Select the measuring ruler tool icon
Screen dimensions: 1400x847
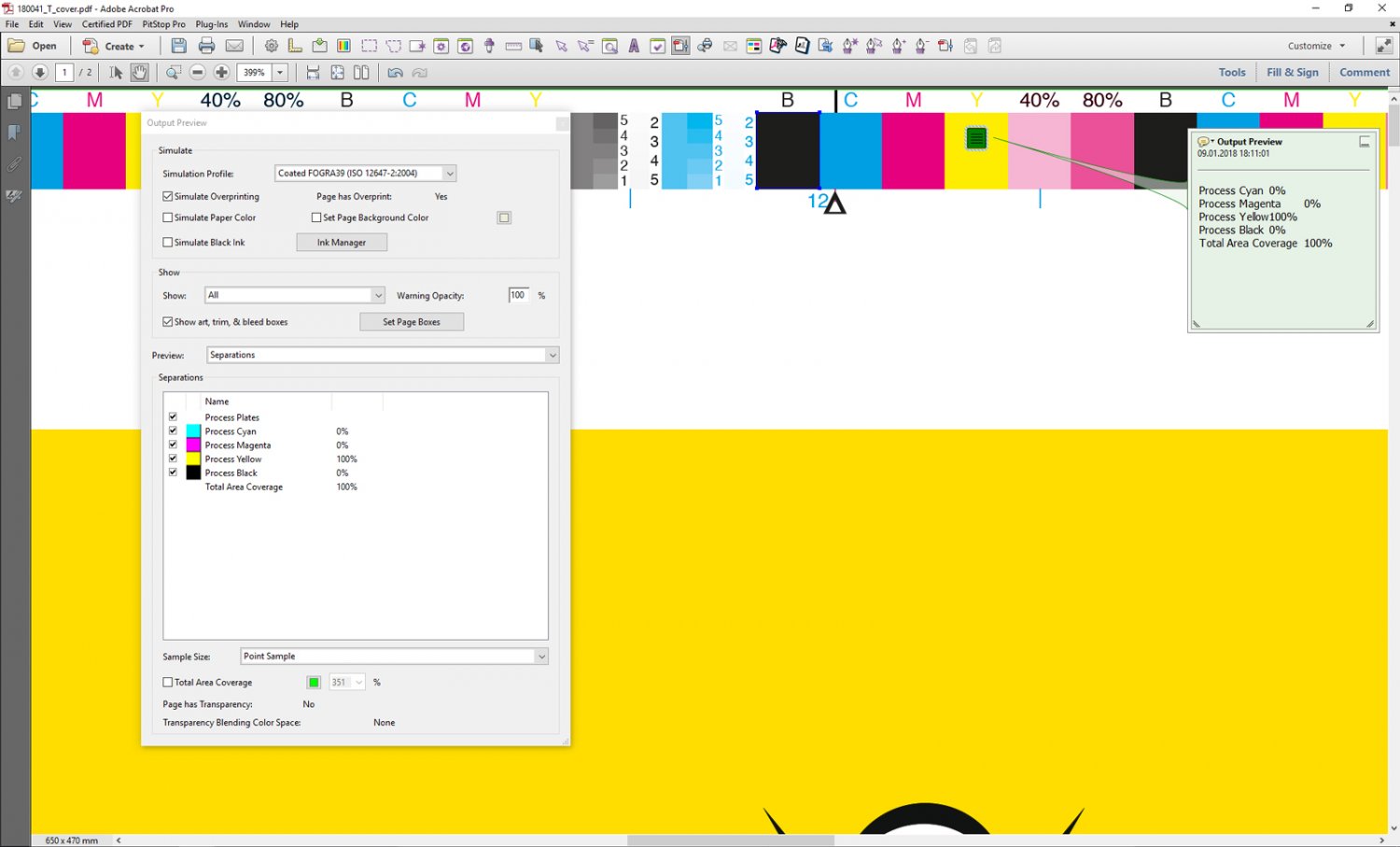[x=513, y=46]
